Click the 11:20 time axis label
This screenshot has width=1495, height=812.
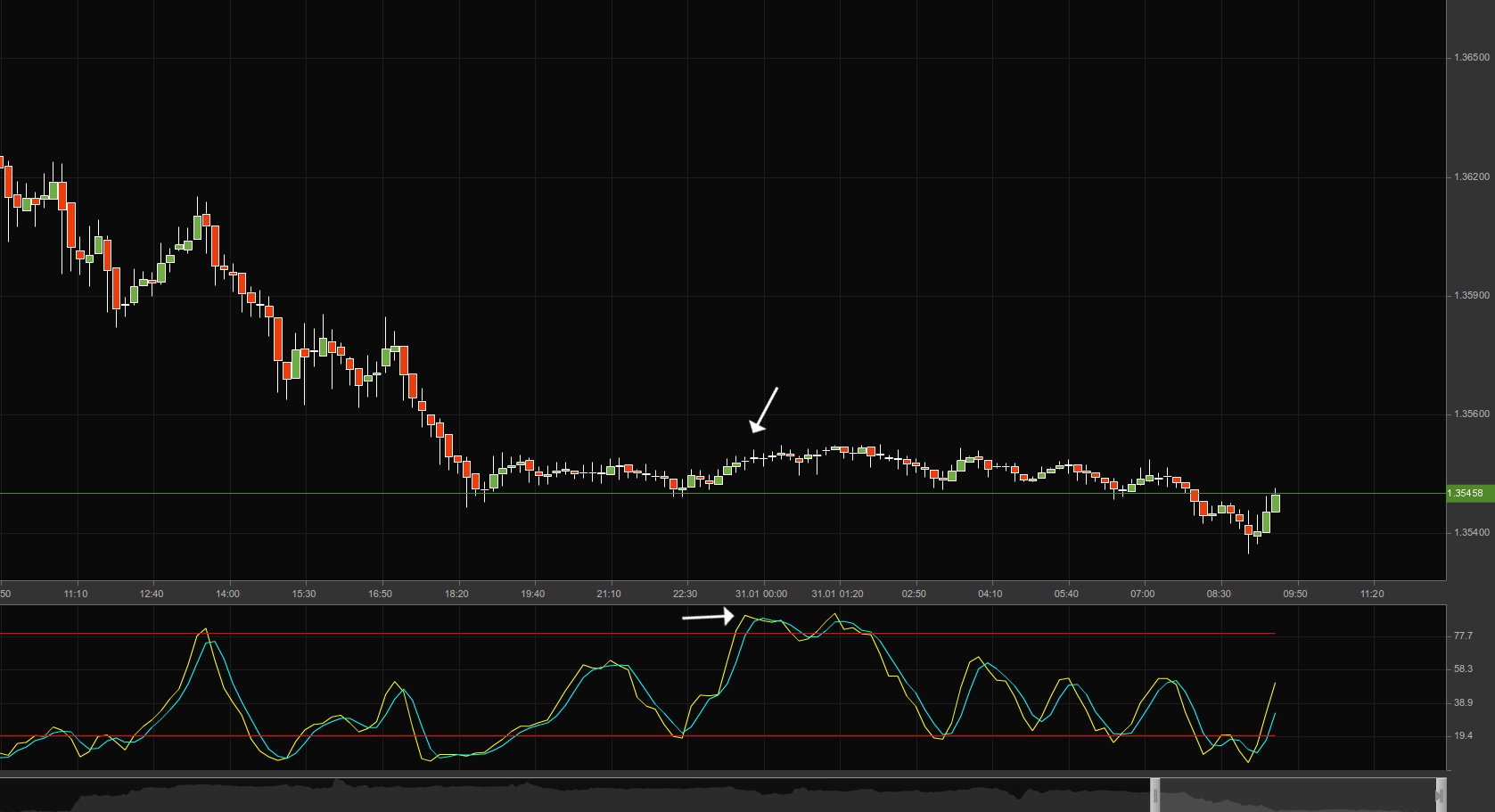pyautogui.click(x=1371, y=594)
